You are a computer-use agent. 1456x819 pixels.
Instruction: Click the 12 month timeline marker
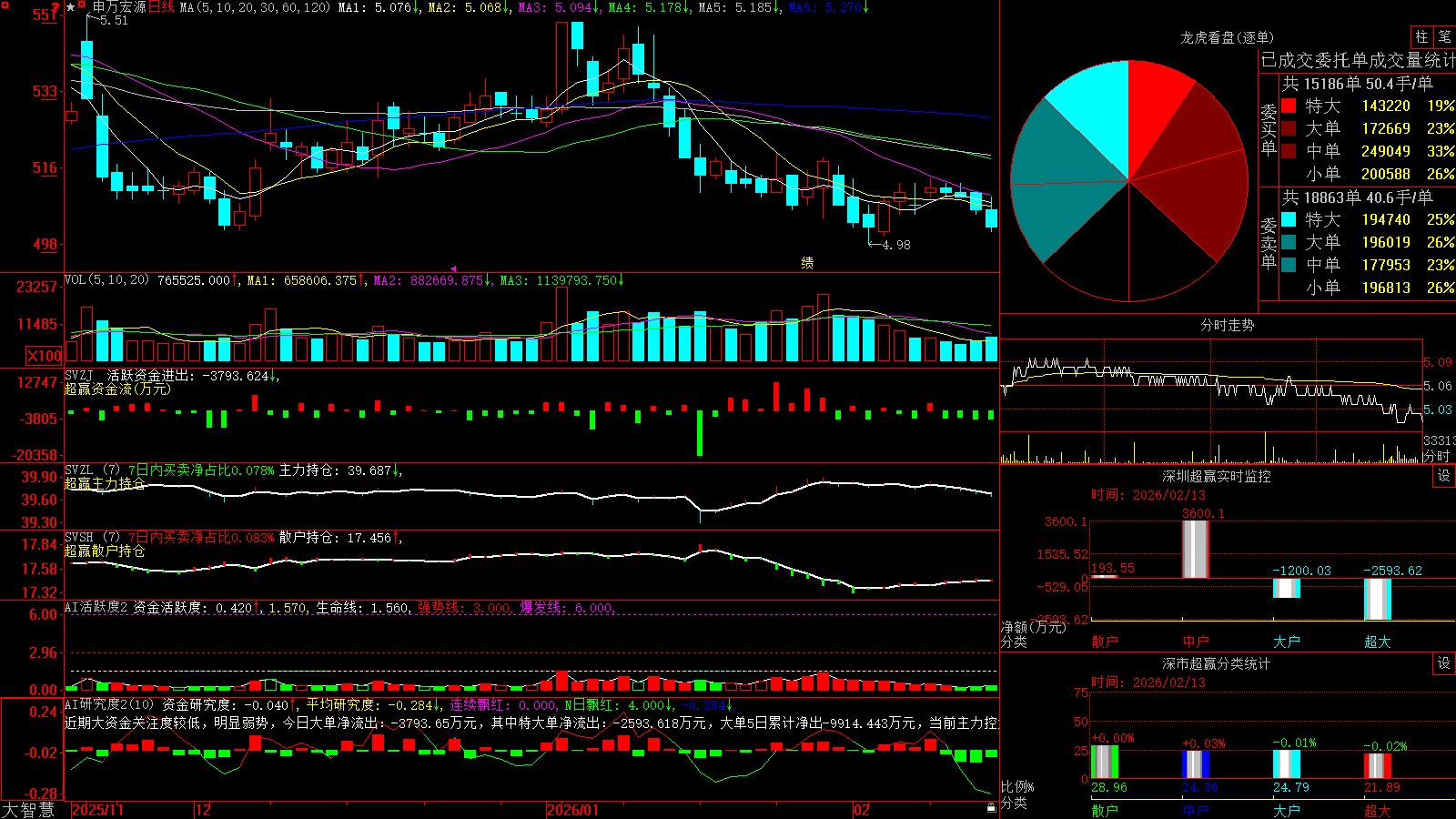click(204, 810)
